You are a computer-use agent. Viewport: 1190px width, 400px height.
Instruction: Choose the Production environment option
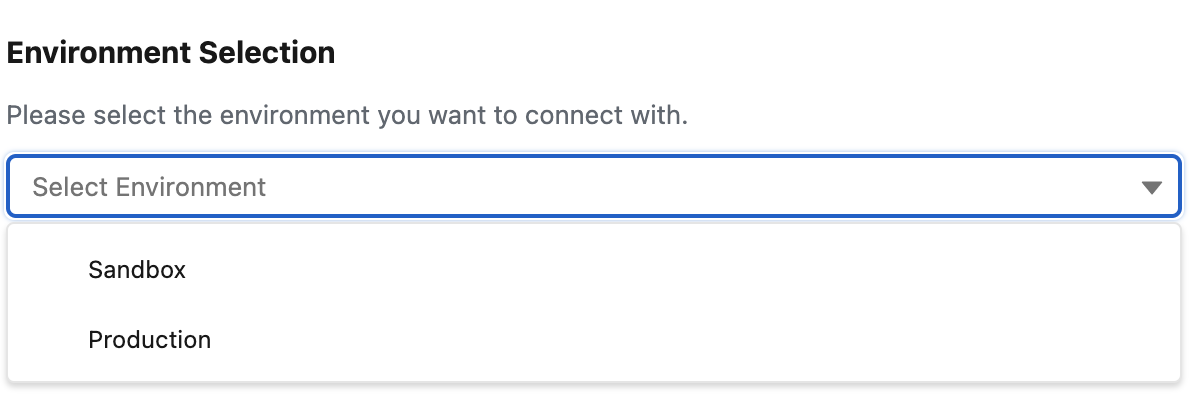click(x=150, y=340)
